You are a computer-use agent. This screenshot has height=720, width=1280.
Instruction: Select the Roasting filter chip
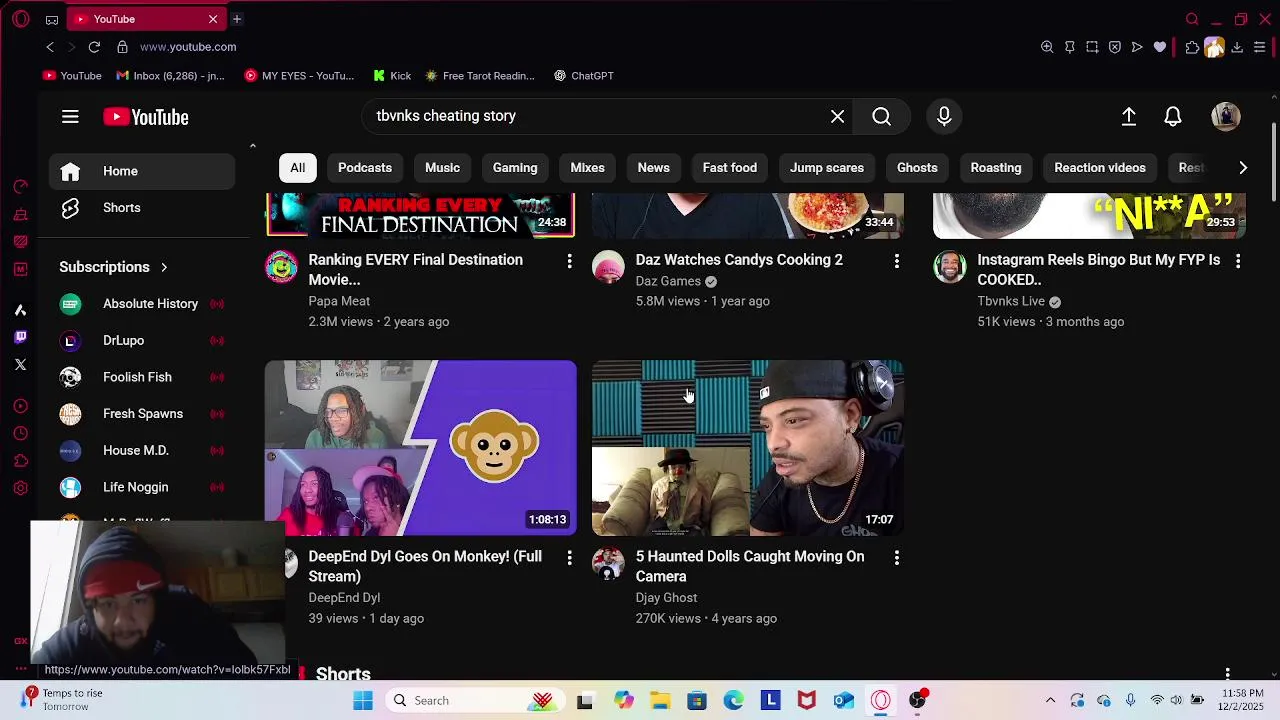click(x=996, y=168)
